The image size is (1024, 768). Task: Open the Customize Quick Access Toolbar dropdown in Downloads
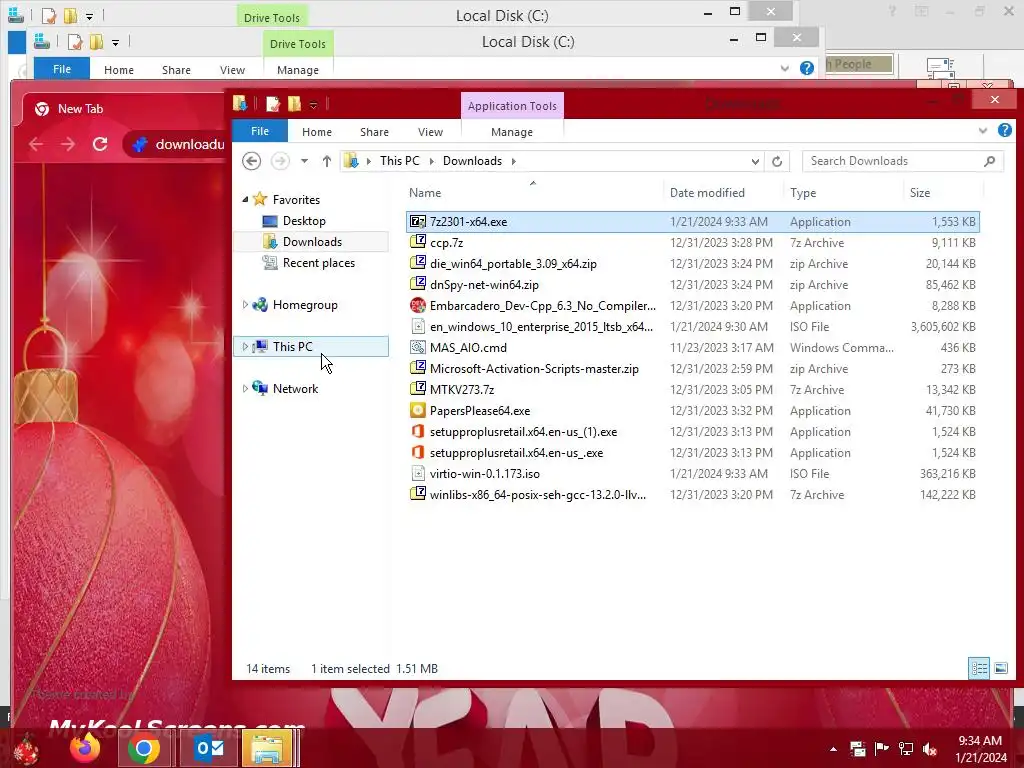pos(313,104)
